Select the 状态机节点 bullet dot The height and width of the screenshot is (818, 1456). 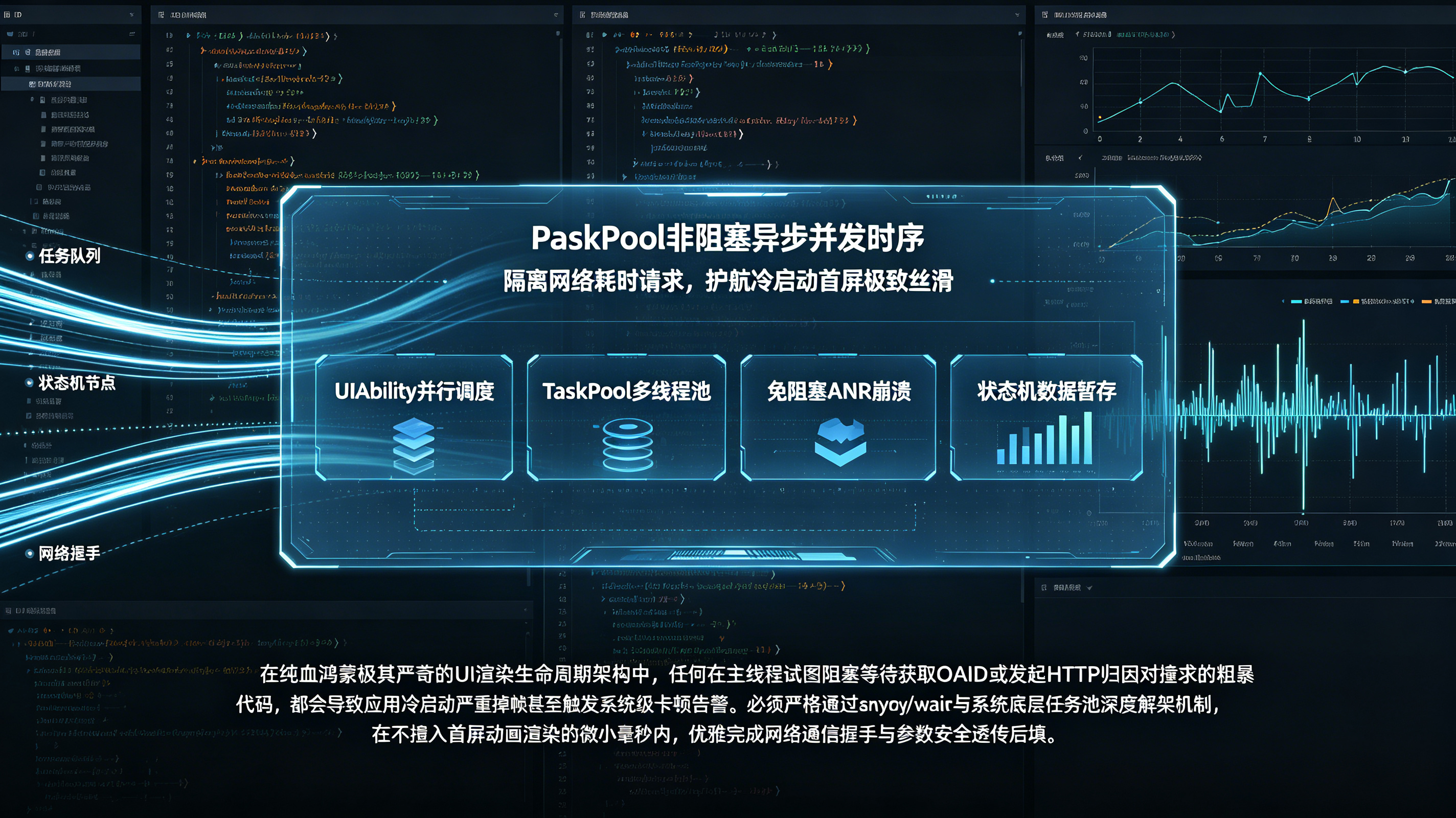coord(29,383)
